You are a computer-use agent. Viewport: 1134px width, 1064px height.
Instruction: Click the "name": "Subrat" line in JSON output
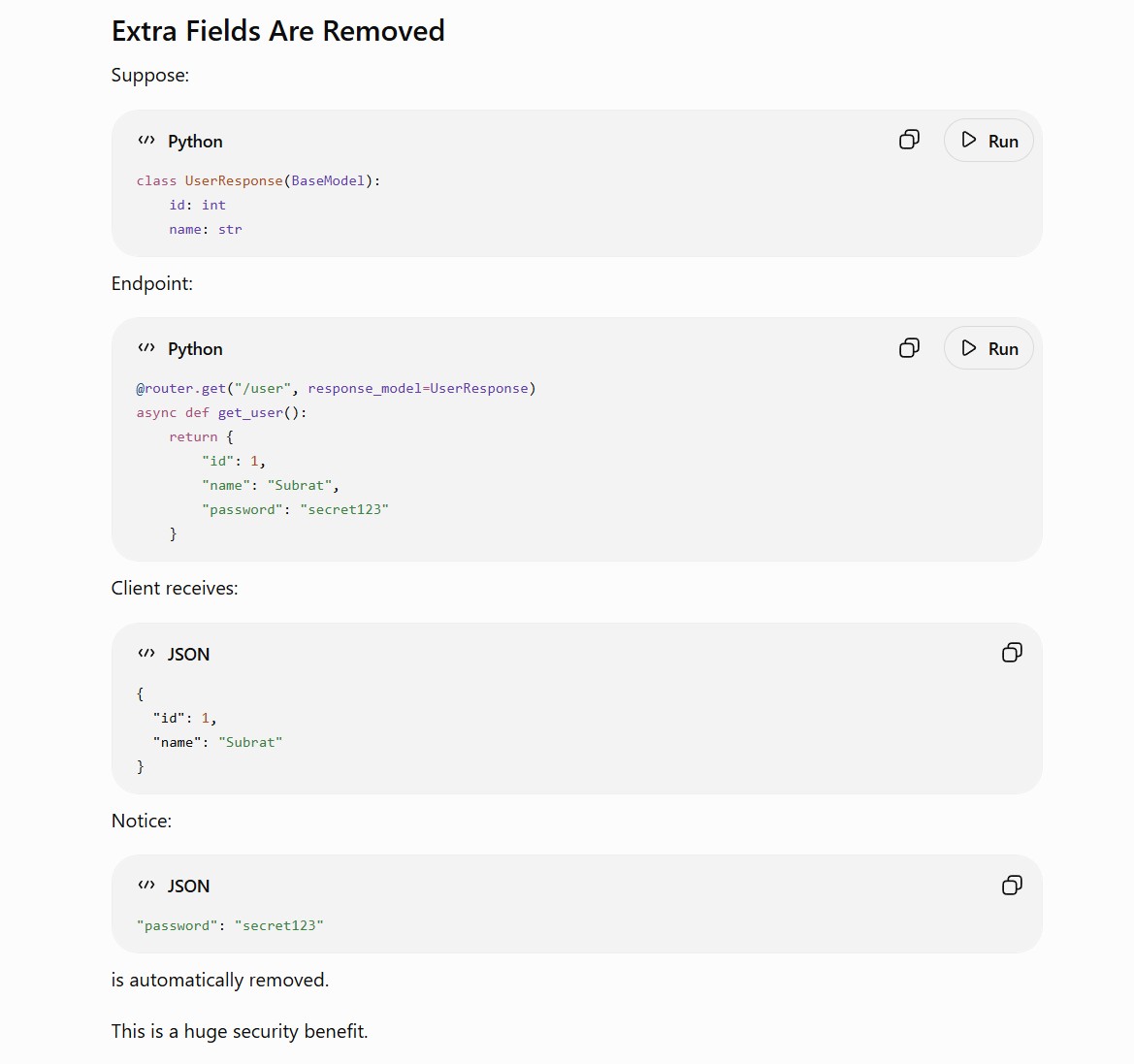pos(217,742)
